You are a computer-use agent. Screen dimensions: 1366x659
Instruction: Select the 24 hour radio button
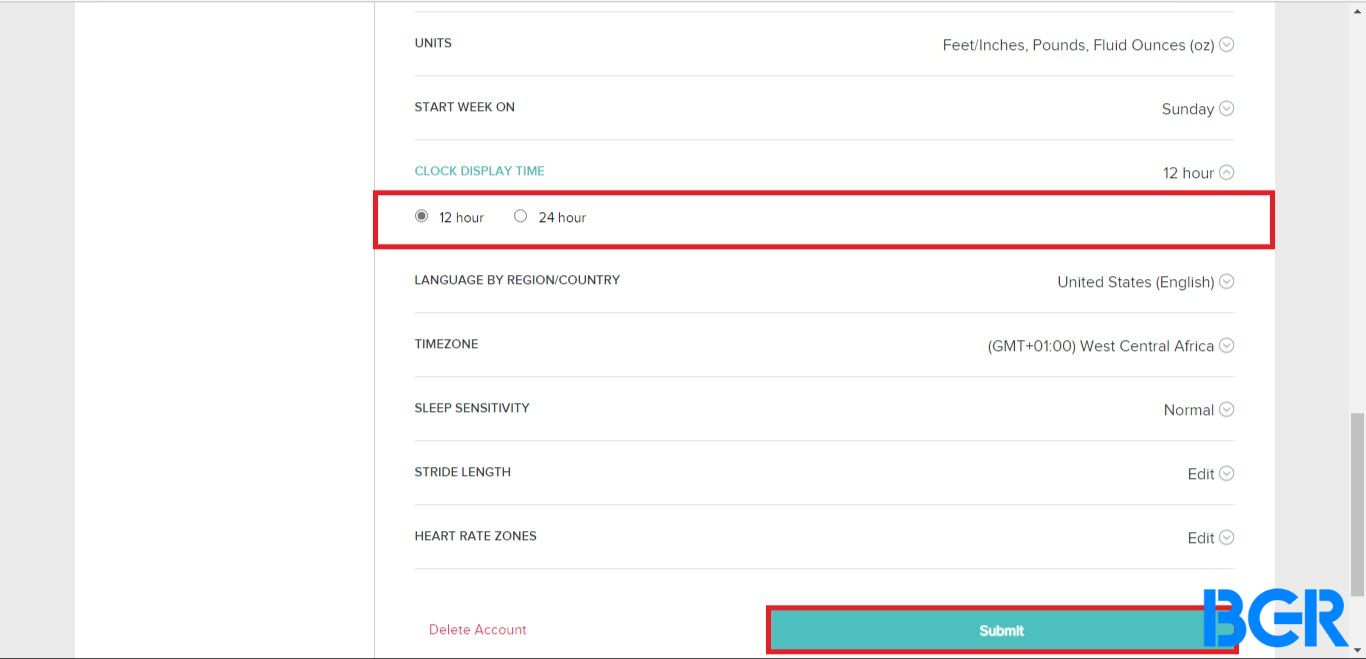tap(520, 216)
